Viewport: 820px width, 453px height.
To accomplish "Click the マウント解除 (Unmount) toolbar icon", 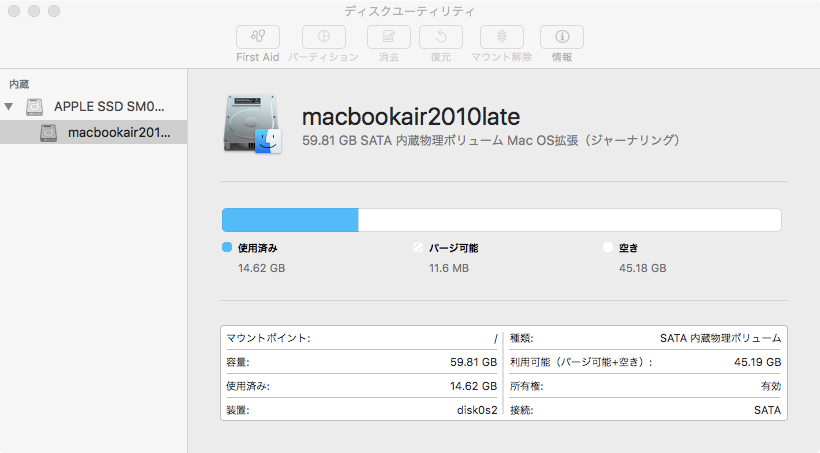I will [501, 37].
